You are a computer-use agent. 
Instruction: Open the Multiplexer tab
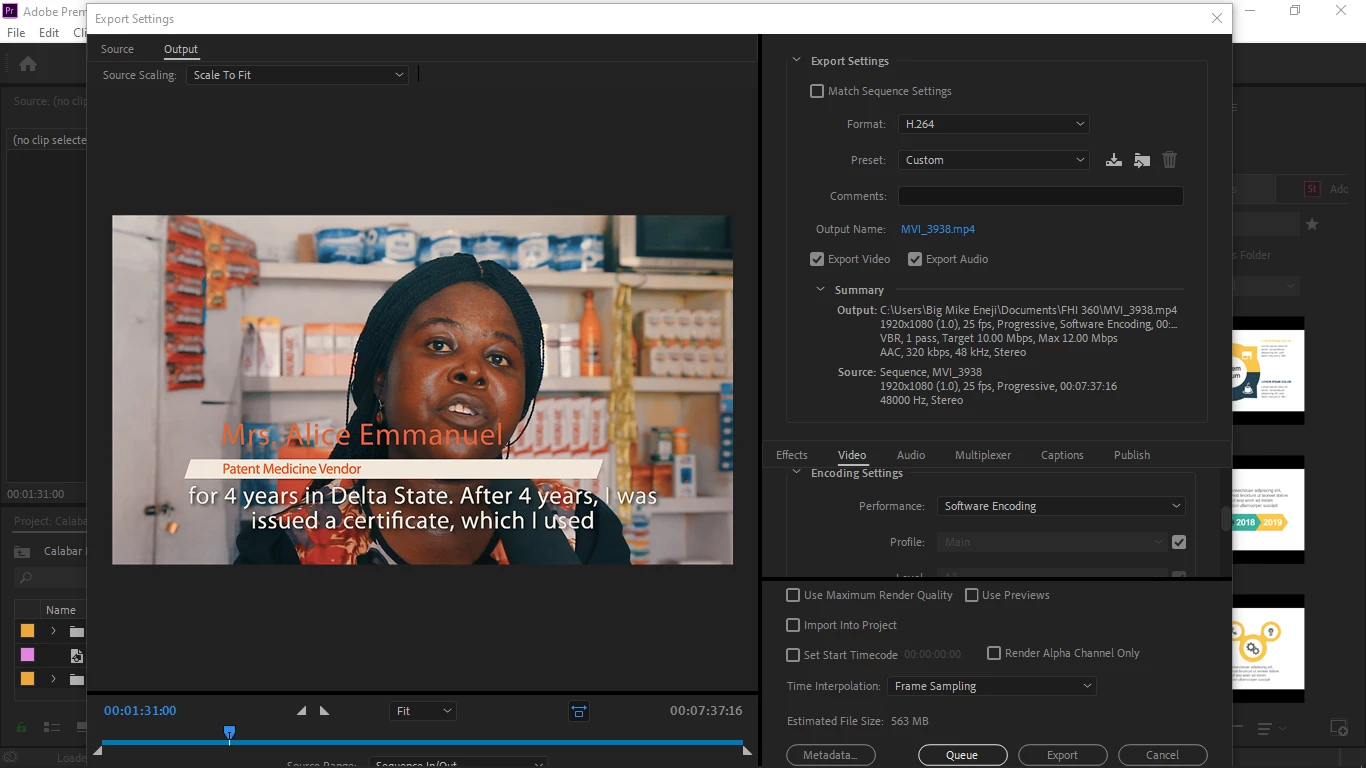point(983,455)
